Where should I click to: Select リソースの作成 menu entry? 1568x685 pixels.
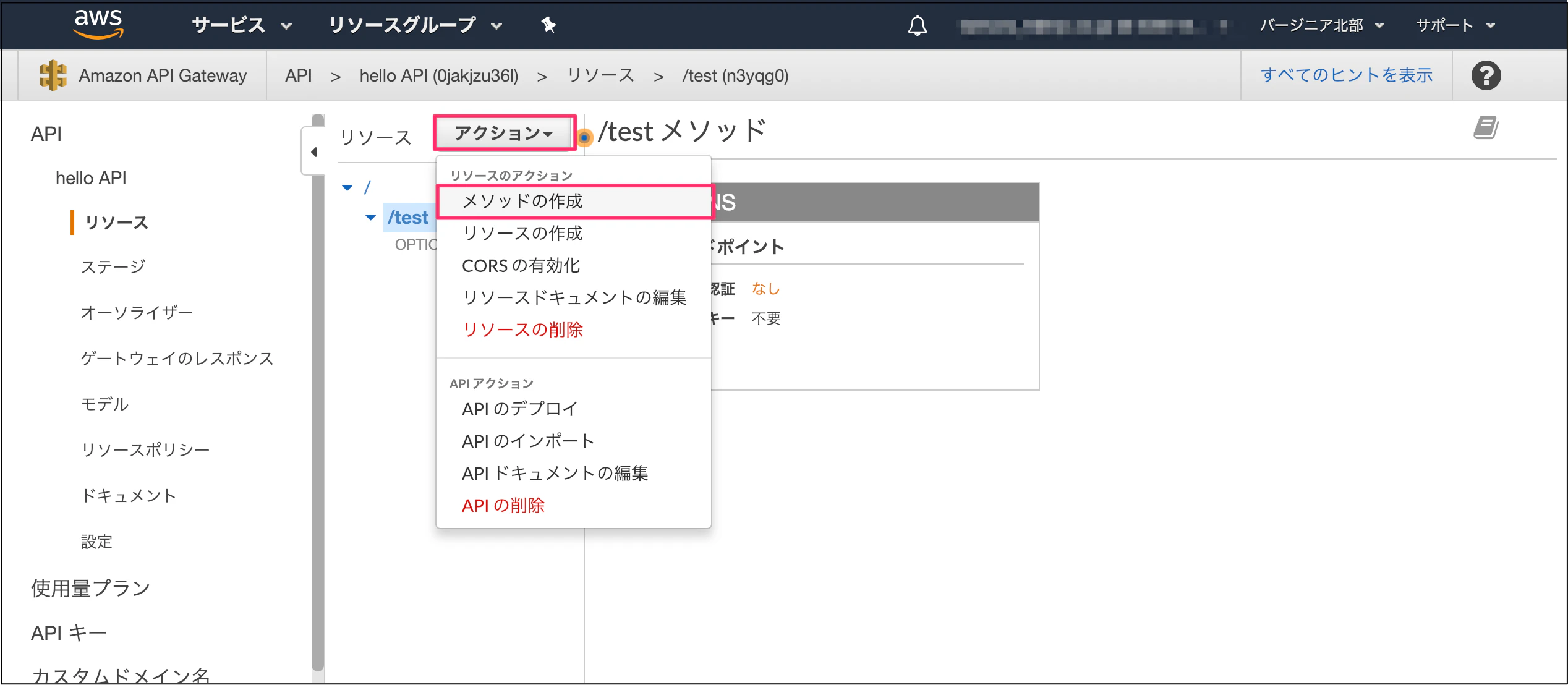(x=522, y=233)
